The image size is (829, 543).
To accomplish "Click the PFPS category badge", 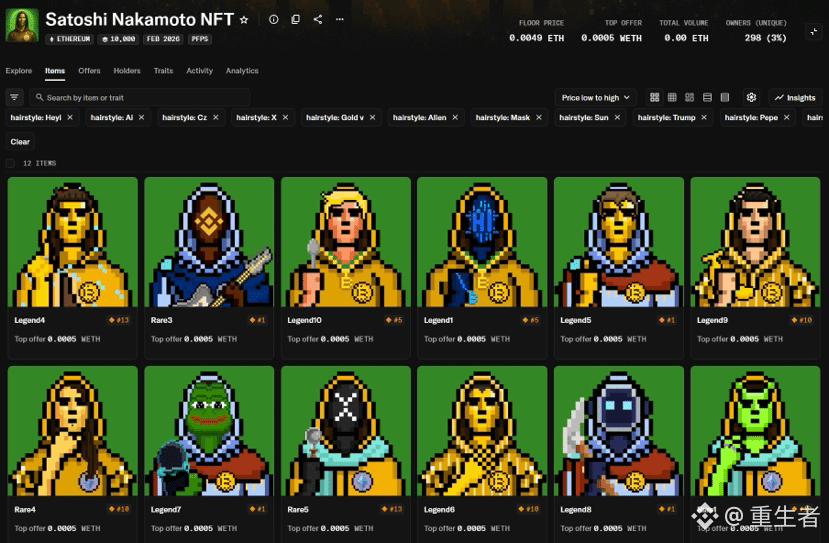I will (200, 39).
